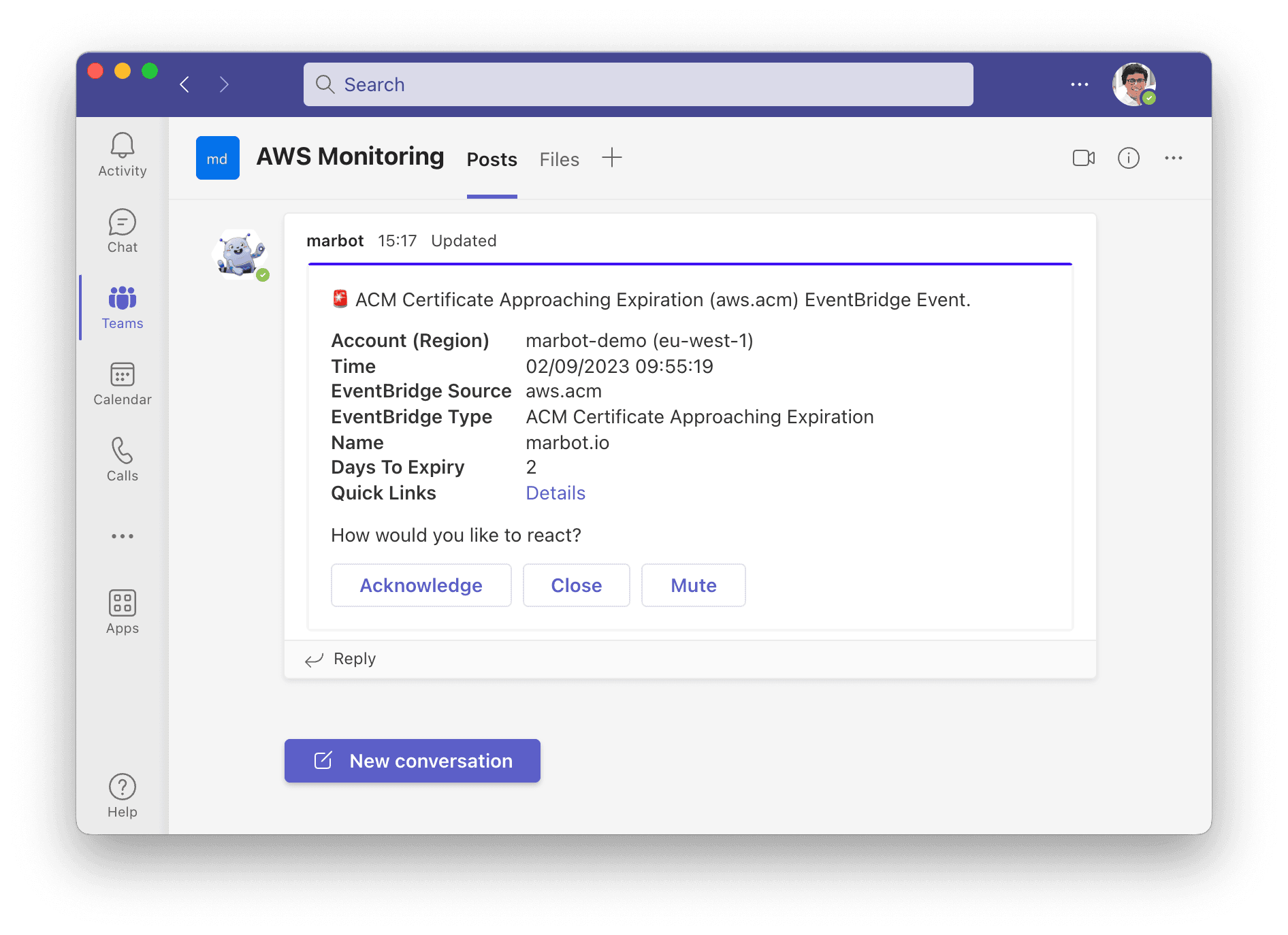
Task: Click the marbot bot avatar
Action: click(240, 255)
